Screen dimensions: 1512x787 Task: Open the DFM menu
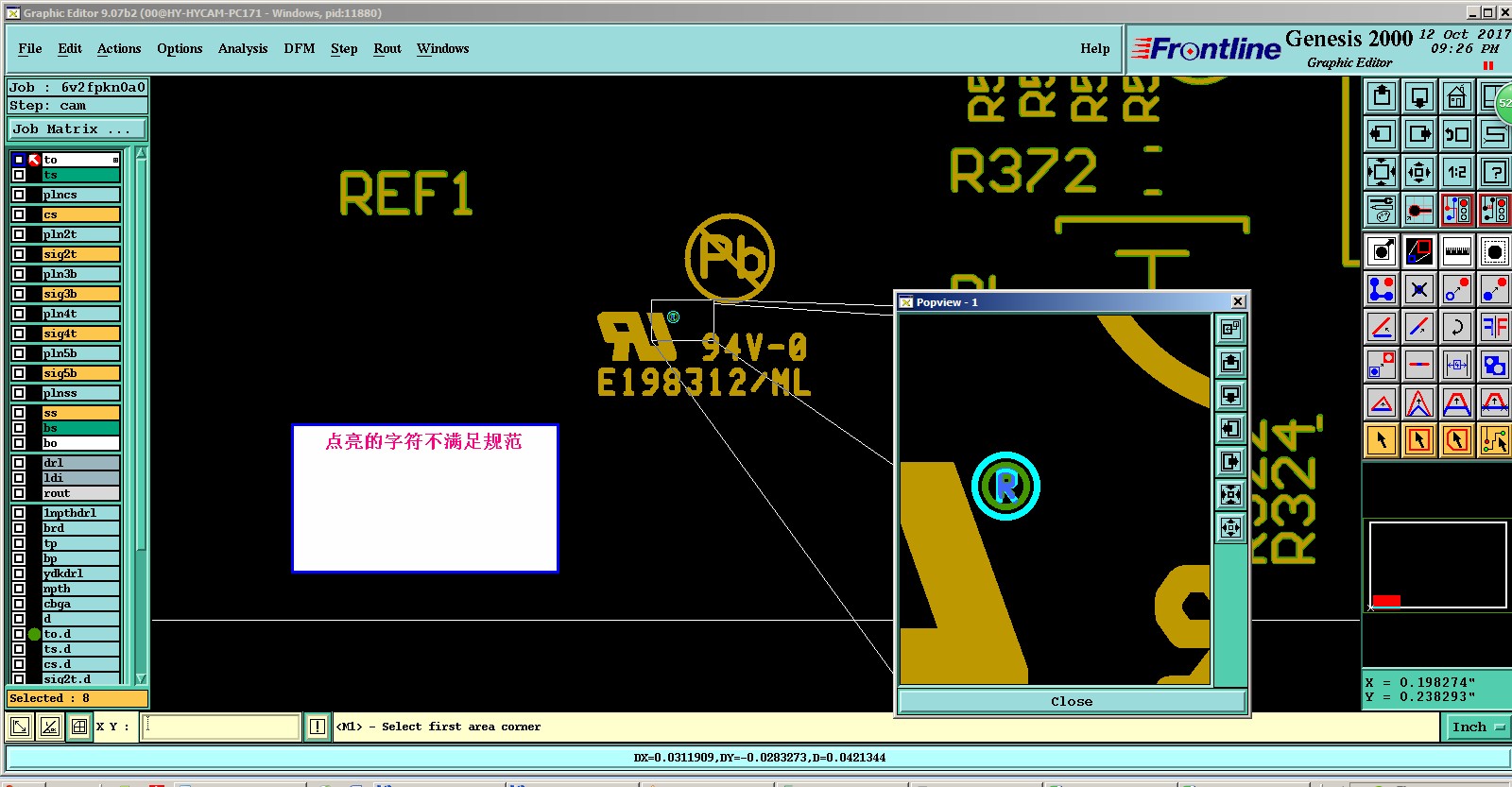(x=300, y=49)
